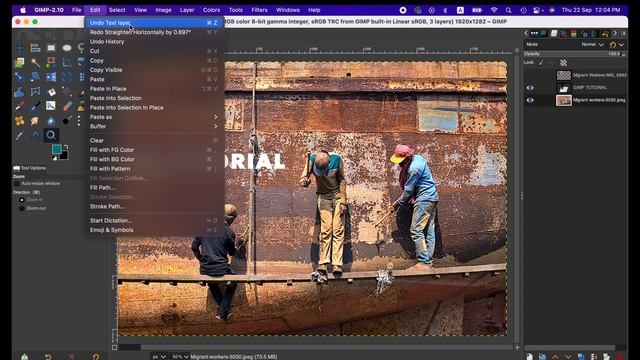Show previous dock tabs arrow
This screenshot has height=360, width=640.
(526, 33)
